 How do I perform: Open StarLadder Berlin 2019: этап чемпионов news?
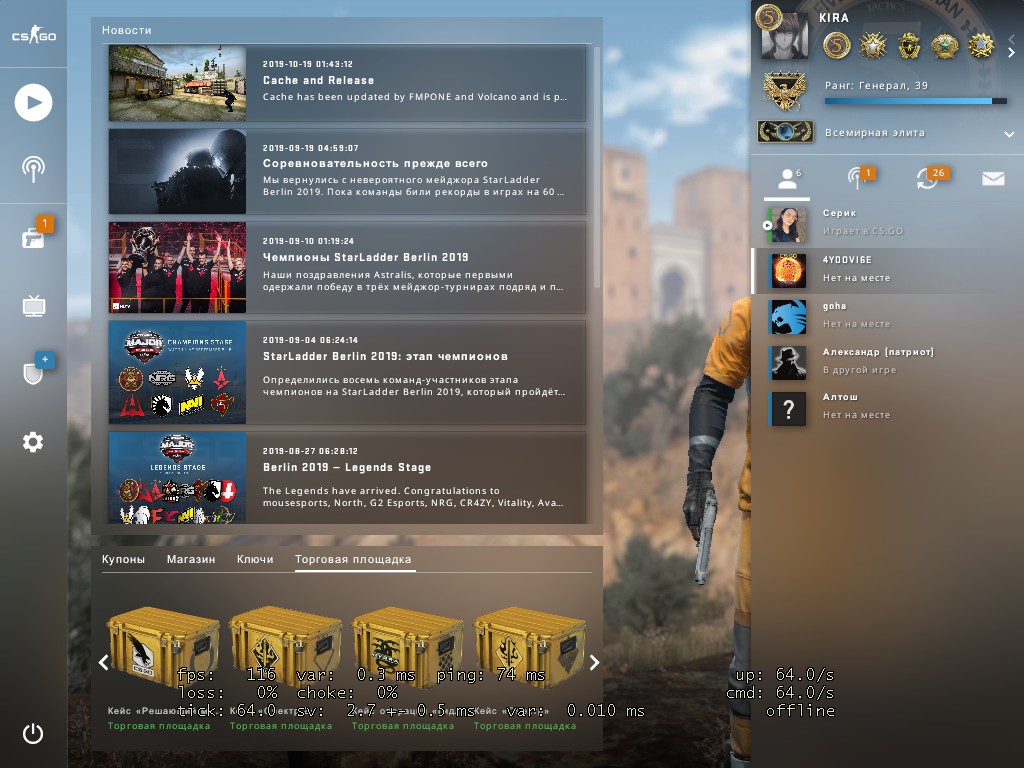[x=347, y=372]
